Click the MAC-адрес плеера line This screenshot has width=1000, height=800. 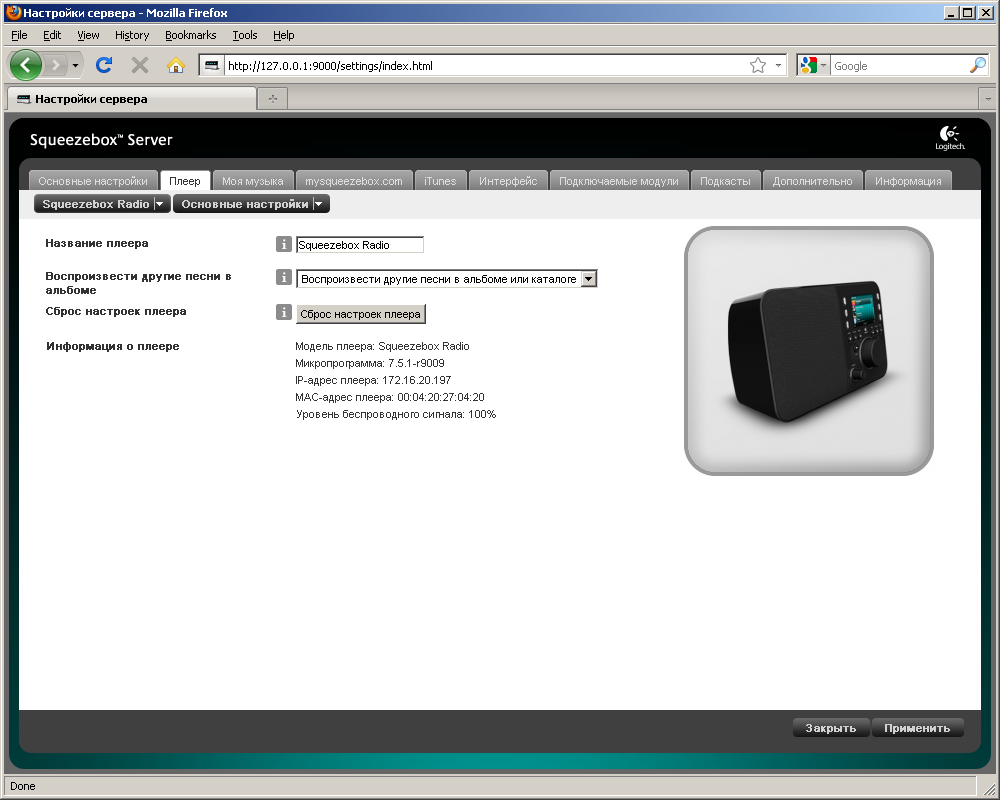[x=390, y=397]
